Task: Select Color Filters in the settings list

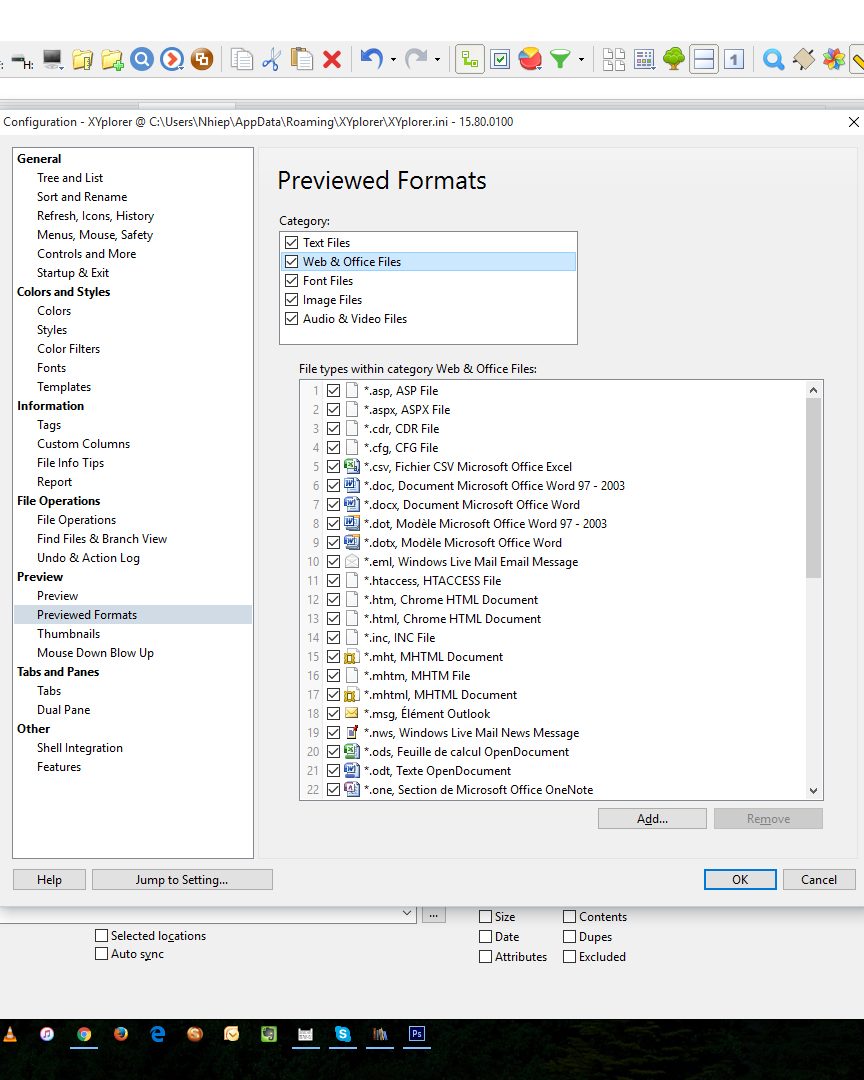Action: 69,349
